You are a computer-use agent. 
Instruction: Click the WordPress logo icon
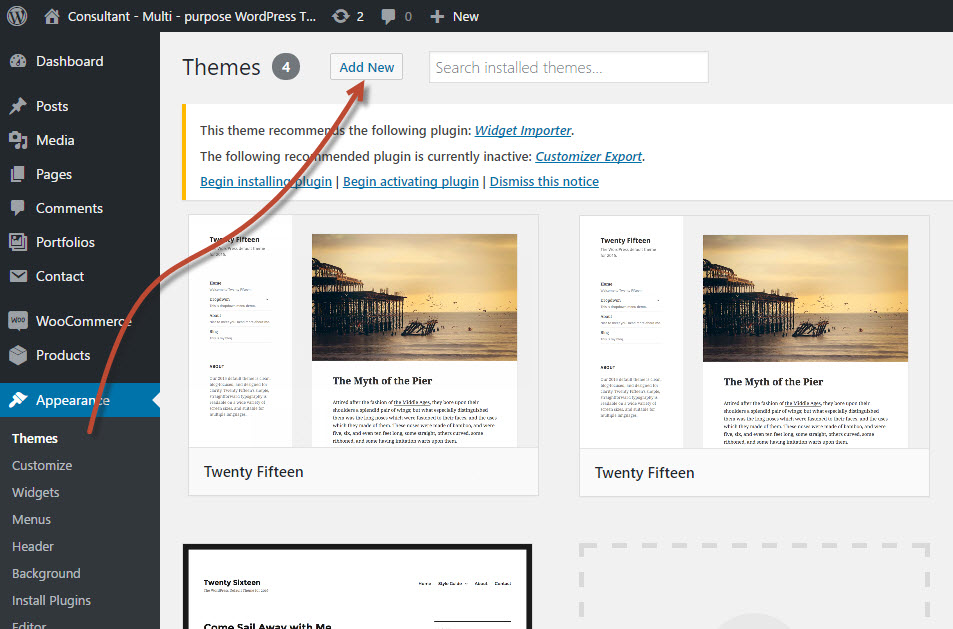point(17,16)
